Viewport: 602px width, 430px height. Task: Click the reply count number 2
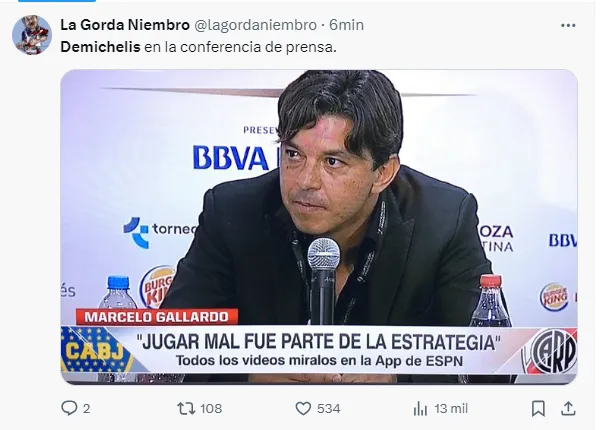(86, 408)
